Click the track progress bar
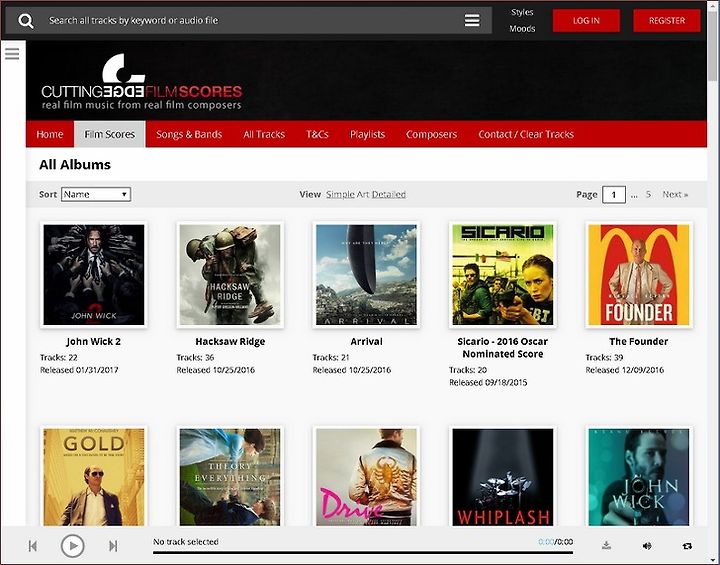This screenshot has width=720, height=565. [x=363, y=553]
